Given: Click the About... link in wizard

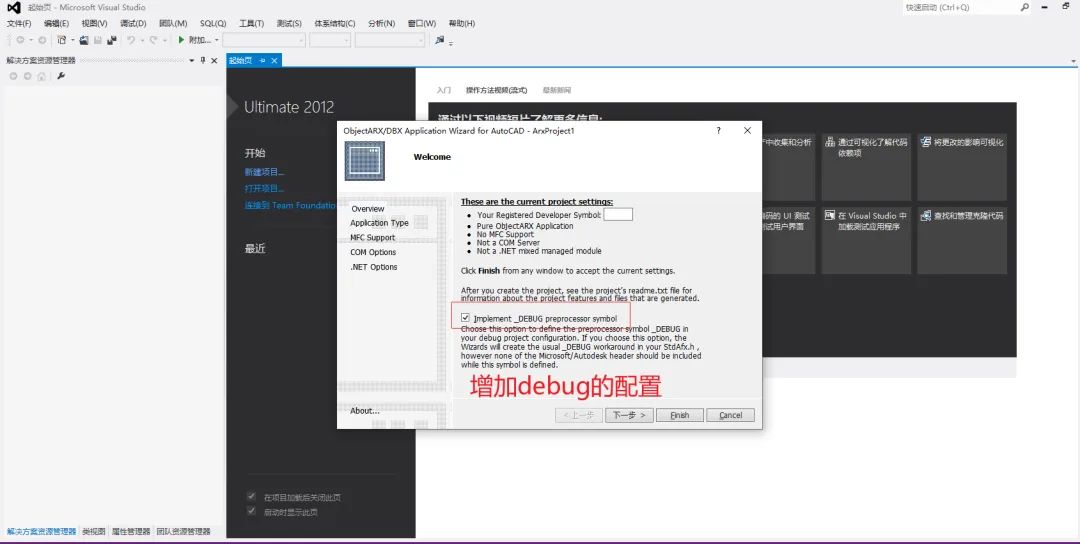Looking at the screenshot, I should [365, 410].
